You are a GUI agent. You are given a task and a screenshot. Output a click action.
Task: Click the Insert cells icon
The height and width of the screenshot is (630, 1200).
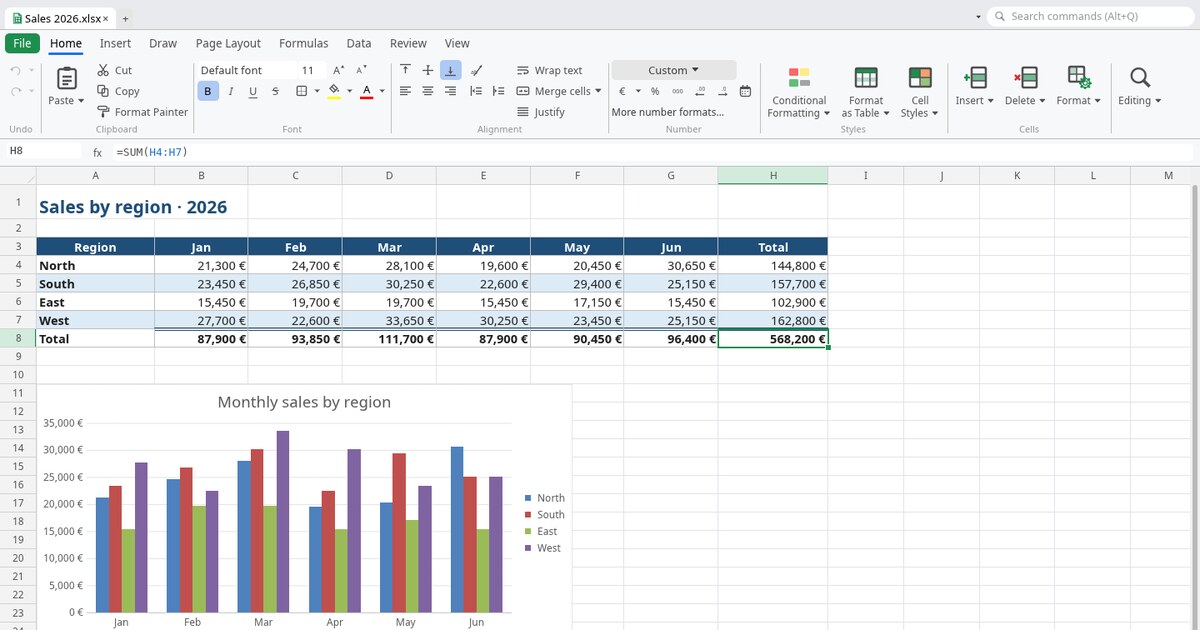974,77
